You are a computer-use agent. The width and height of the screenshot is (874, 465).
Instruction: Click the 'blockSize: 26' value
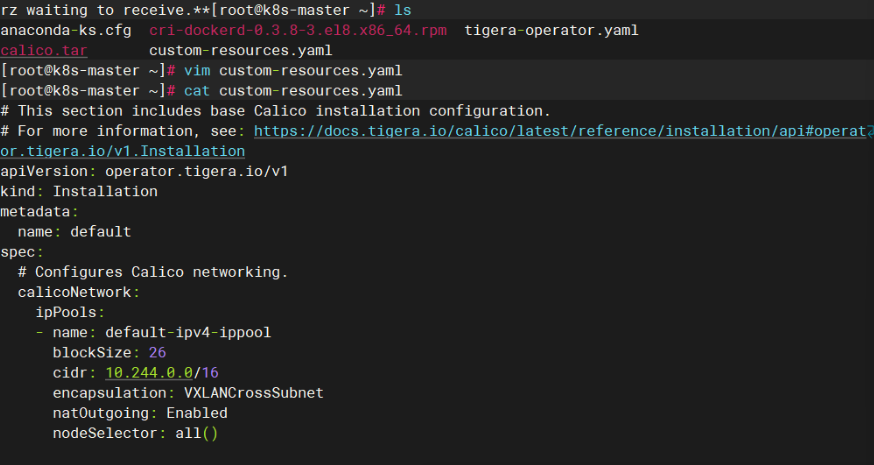157,352
